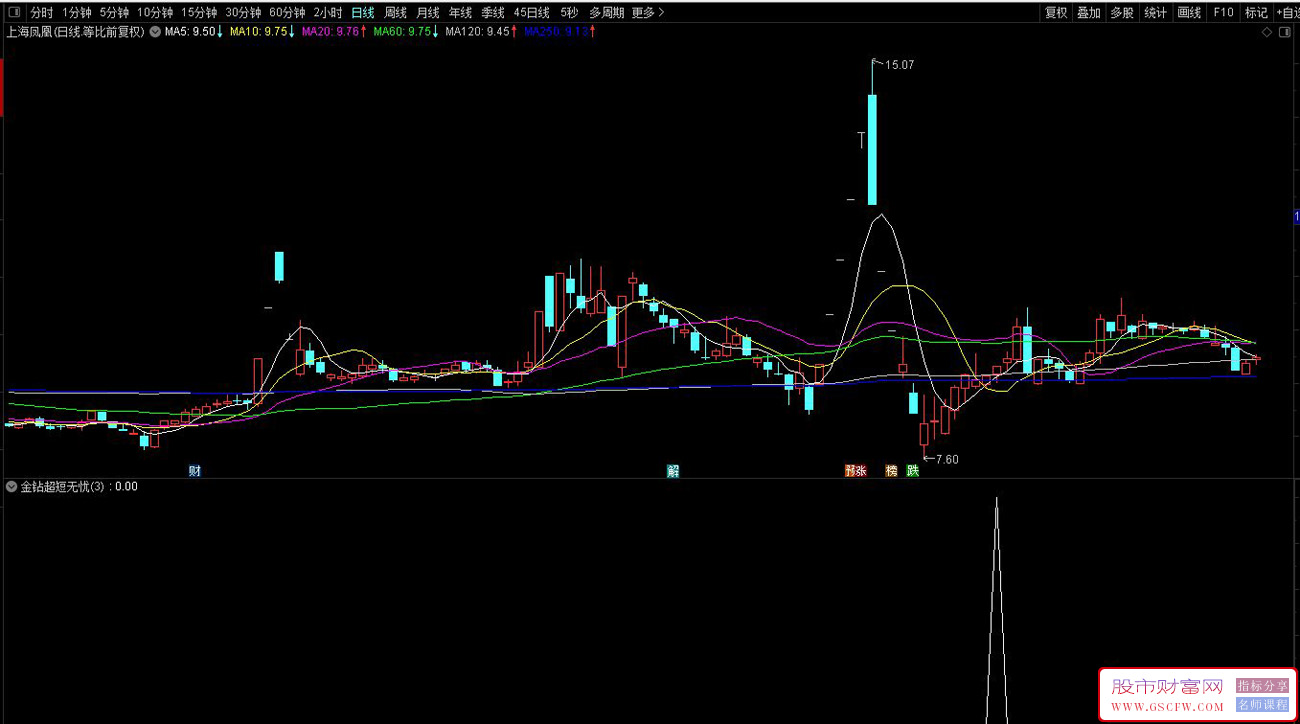Add stock via +自选 button
The width and height of the screenshot is (1300, 724).
click(x=1287, y=13)
